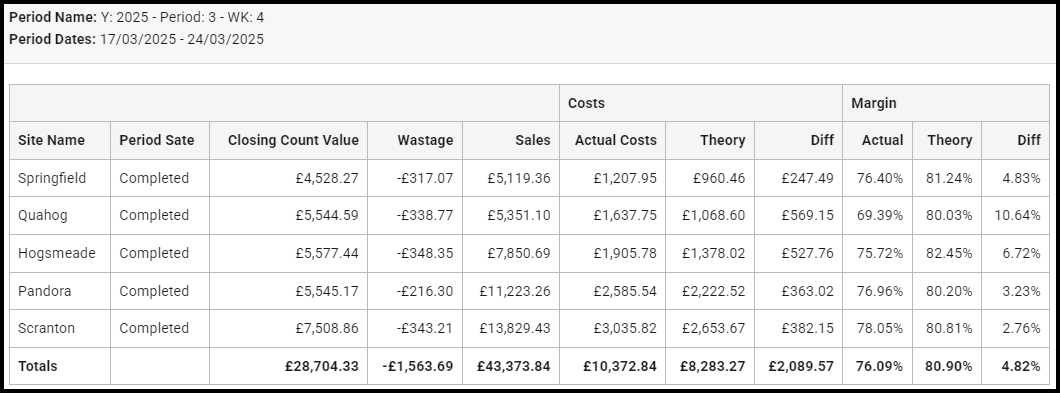
Task: Click the Totals row label
Action: point(38,366)
